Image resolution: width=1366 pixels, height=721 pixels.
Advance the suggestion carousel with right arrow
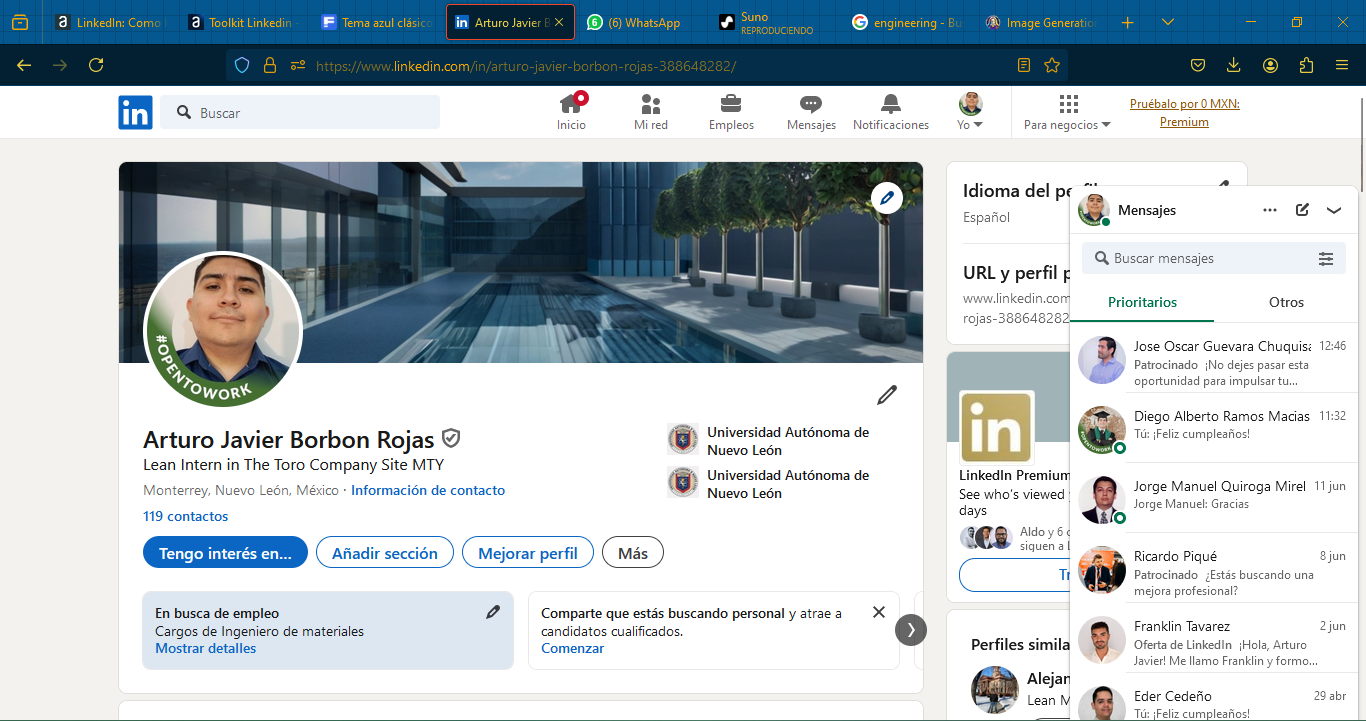pos(911,629)
